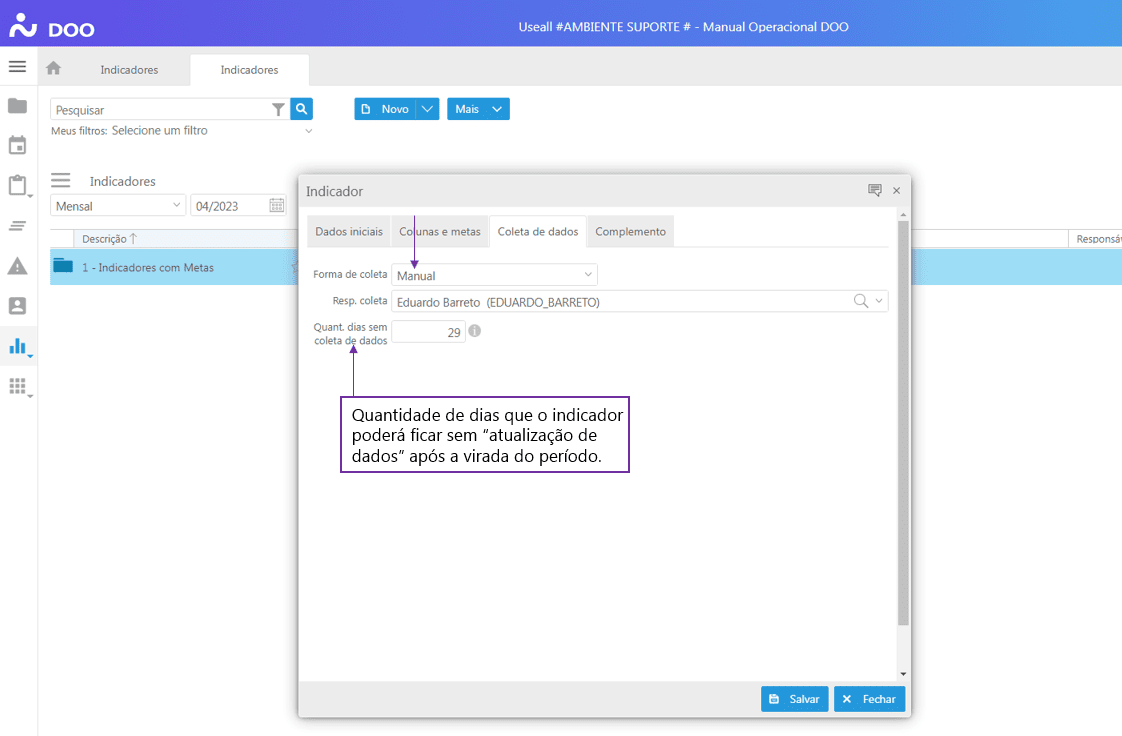1122x736 pixels.
Task: Click the dialog vertical scrollbar
Action: (x=903, y=420)
